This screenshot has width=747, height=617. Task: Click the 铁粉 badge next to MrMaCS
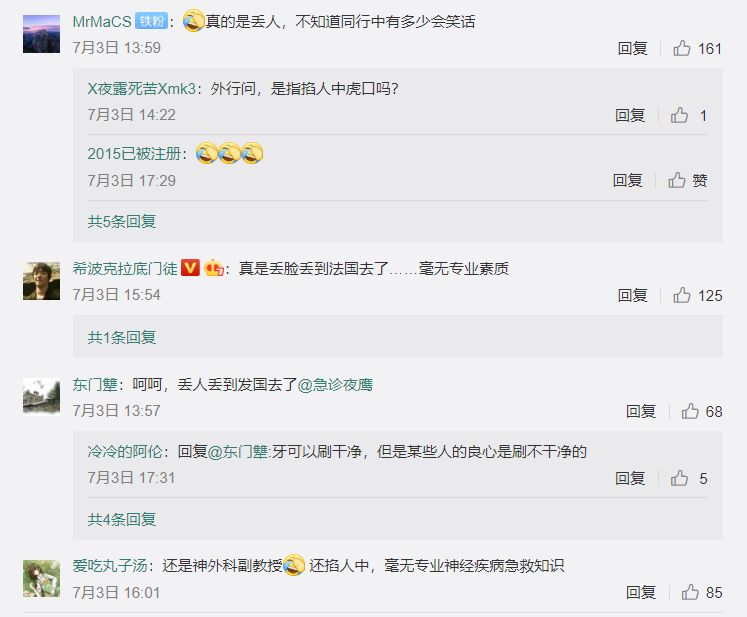pyautogui.click(x=151, y=21)
